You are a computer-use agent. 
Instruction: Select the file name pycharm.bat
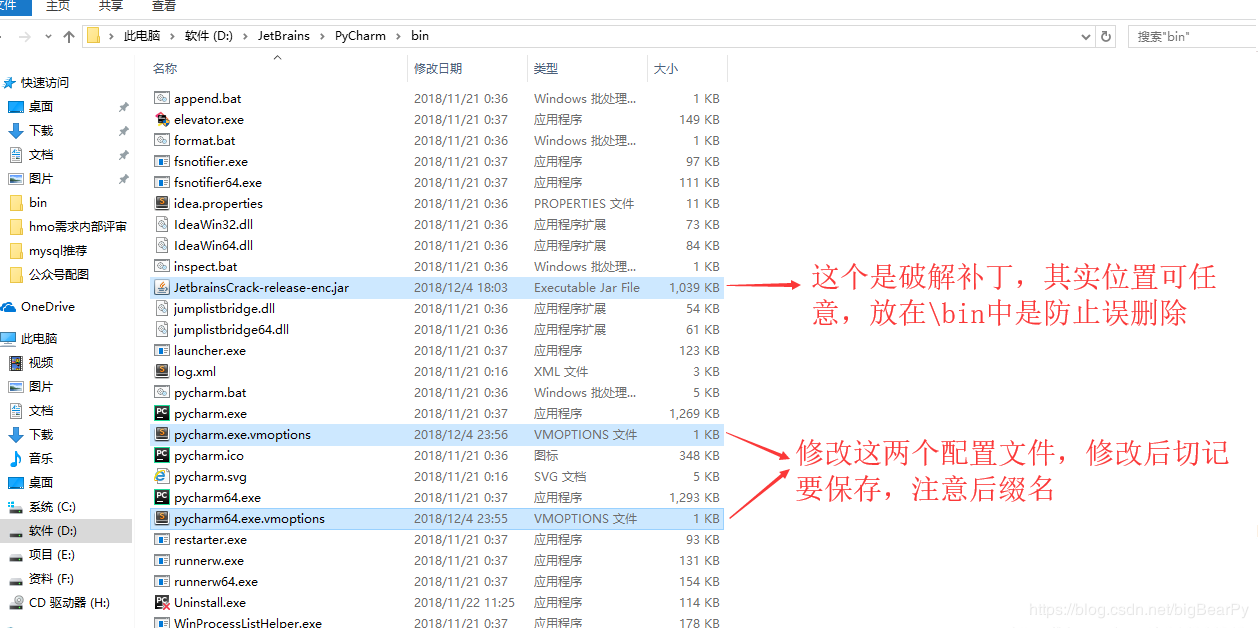[210, 393]
